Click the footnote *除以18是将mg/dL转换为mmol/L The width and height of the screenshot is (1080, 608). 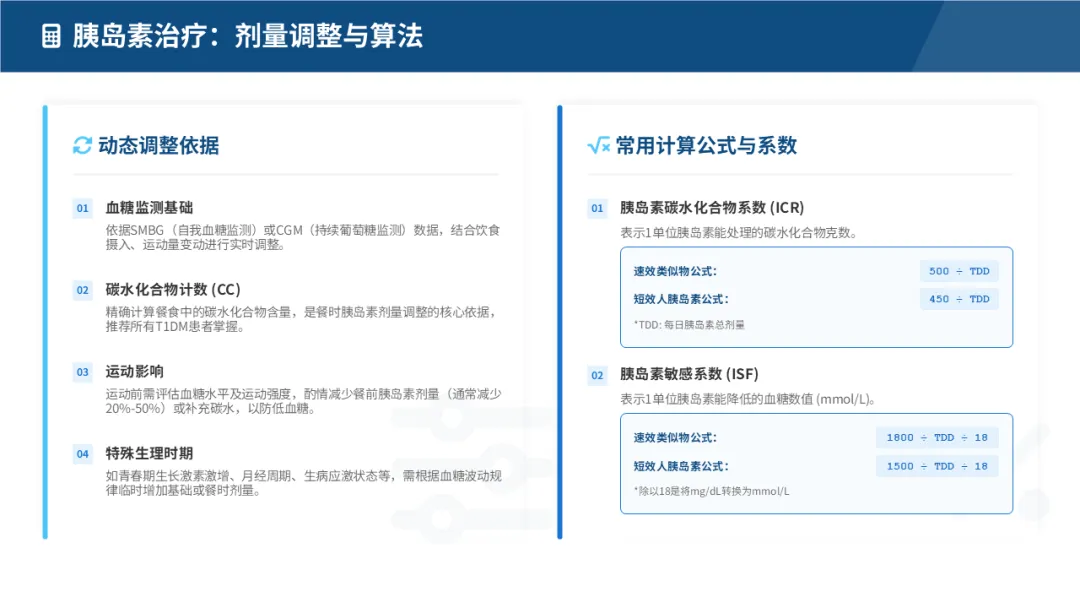[x=712, y=492]
